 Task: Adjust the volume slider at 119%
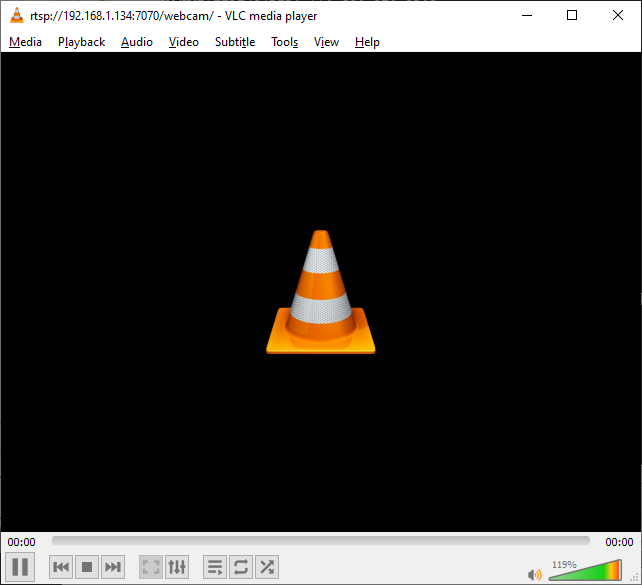(x=585, y=570)
